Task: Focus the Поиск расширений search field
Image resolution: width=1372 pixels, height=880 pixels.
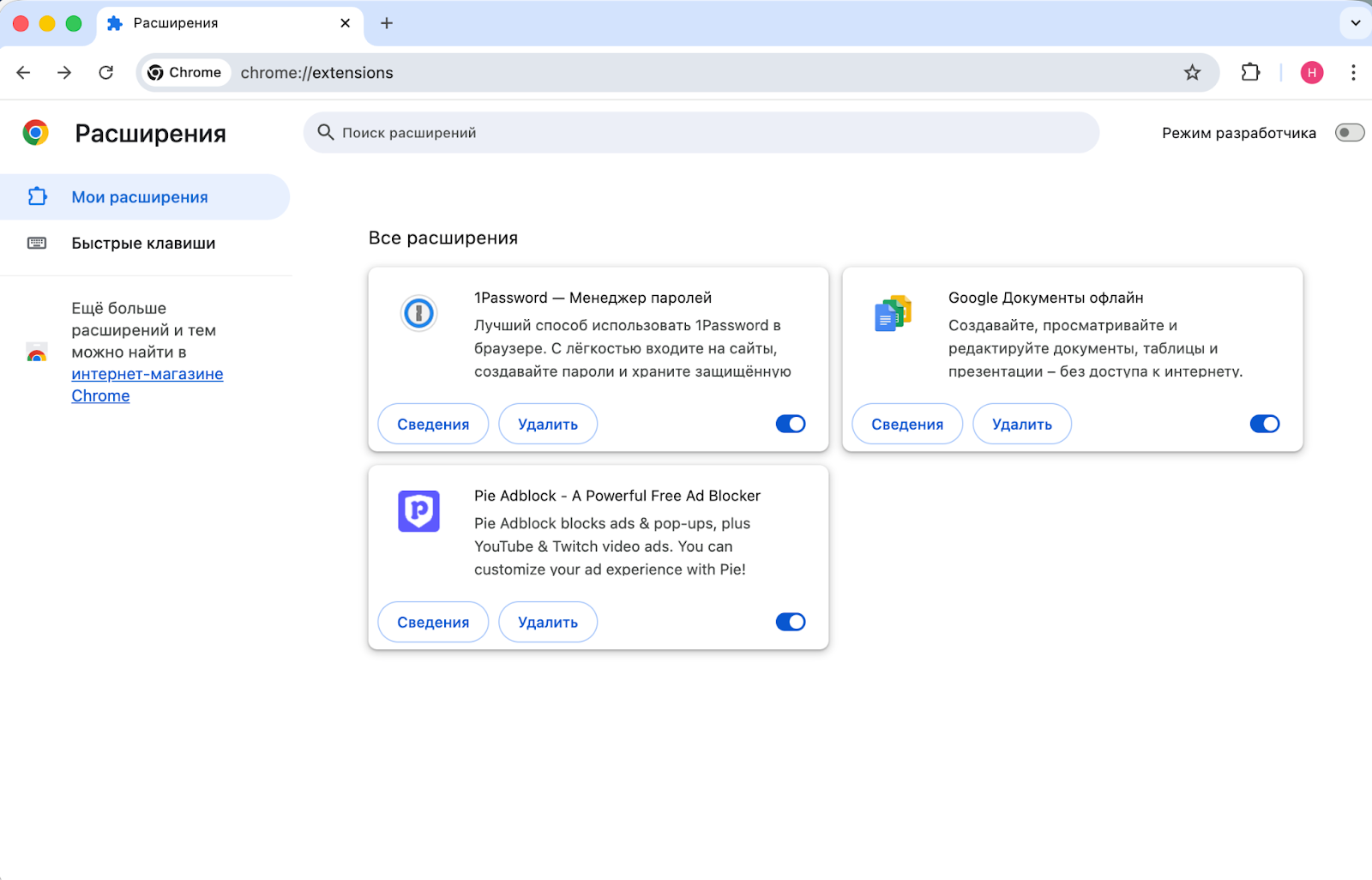Action: point(701,133)
